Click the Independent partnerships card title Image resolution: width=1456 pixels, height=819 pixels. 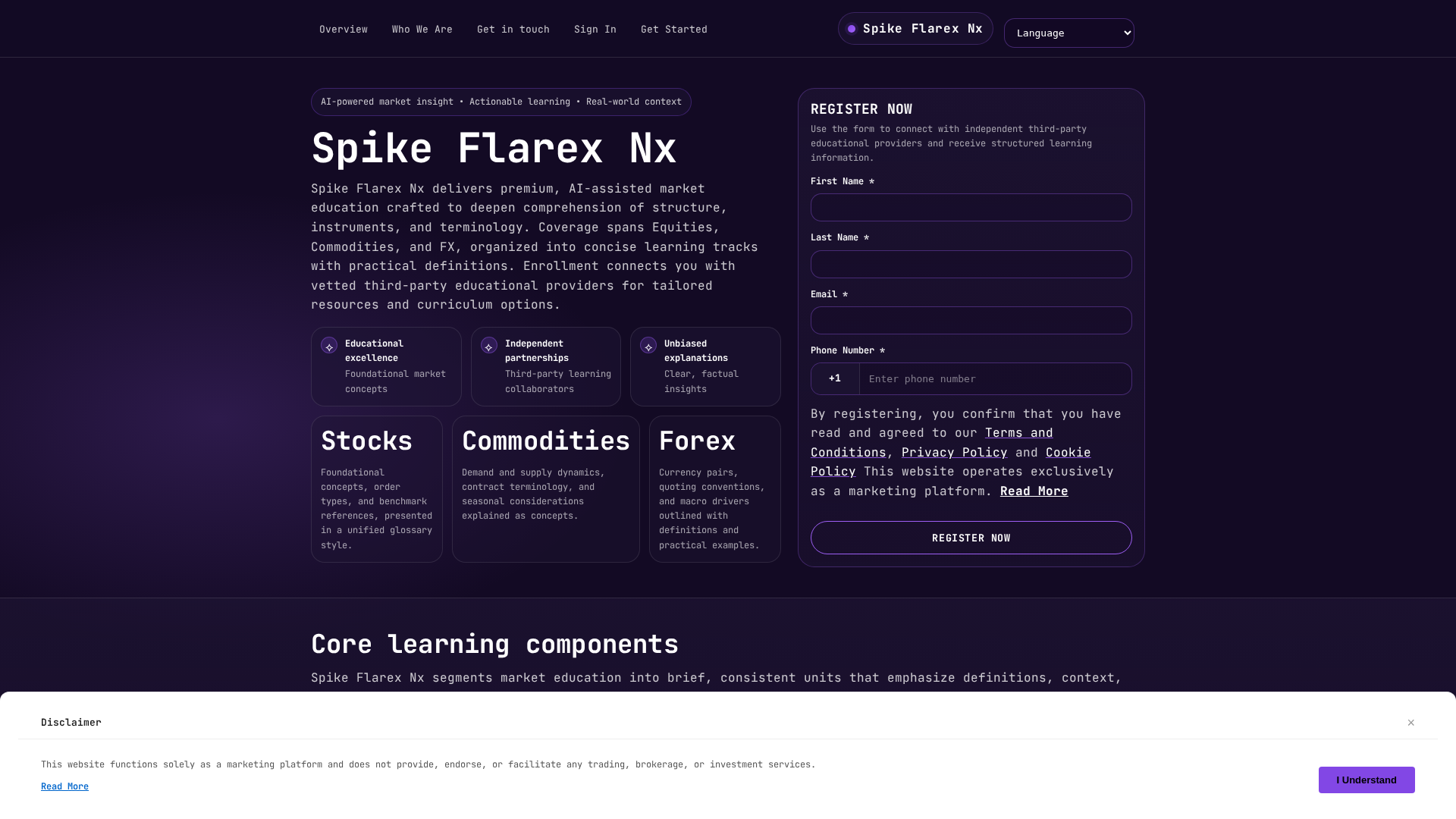[537, 351]
